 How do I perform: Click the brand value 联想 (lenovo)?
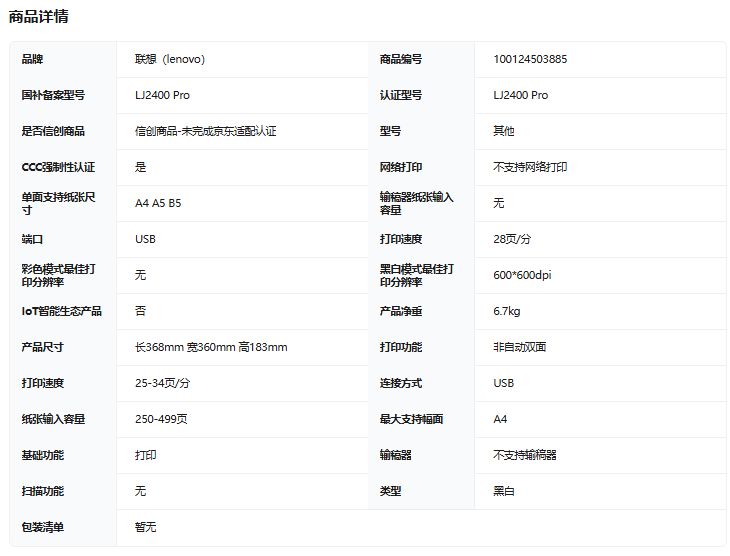[x=170, y=59]
